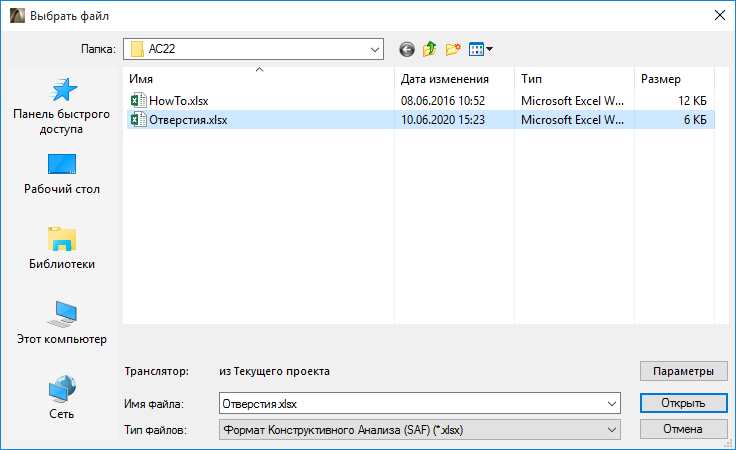This screenshot has height=450, width=736.
Task: Open Библиотеки in sidebar
Action: pos(62,250)
